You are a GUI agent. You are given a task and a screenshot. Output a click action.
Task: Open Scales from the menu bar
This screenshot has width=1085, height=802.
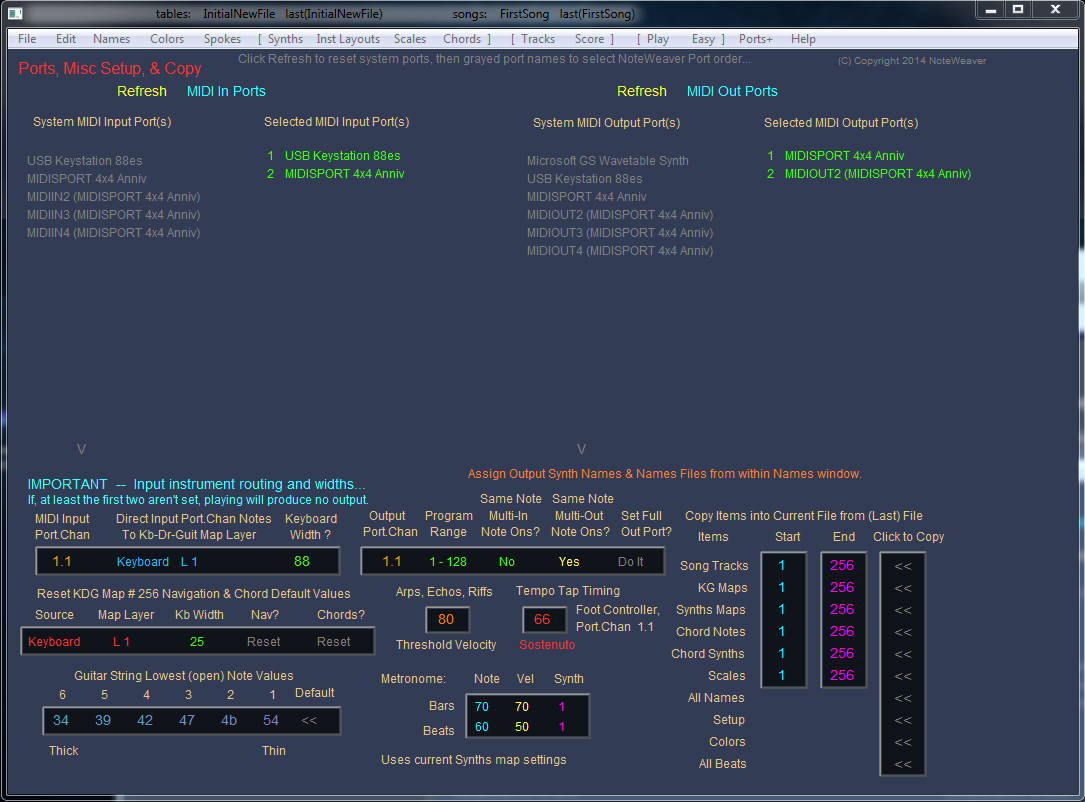[410, 39]
